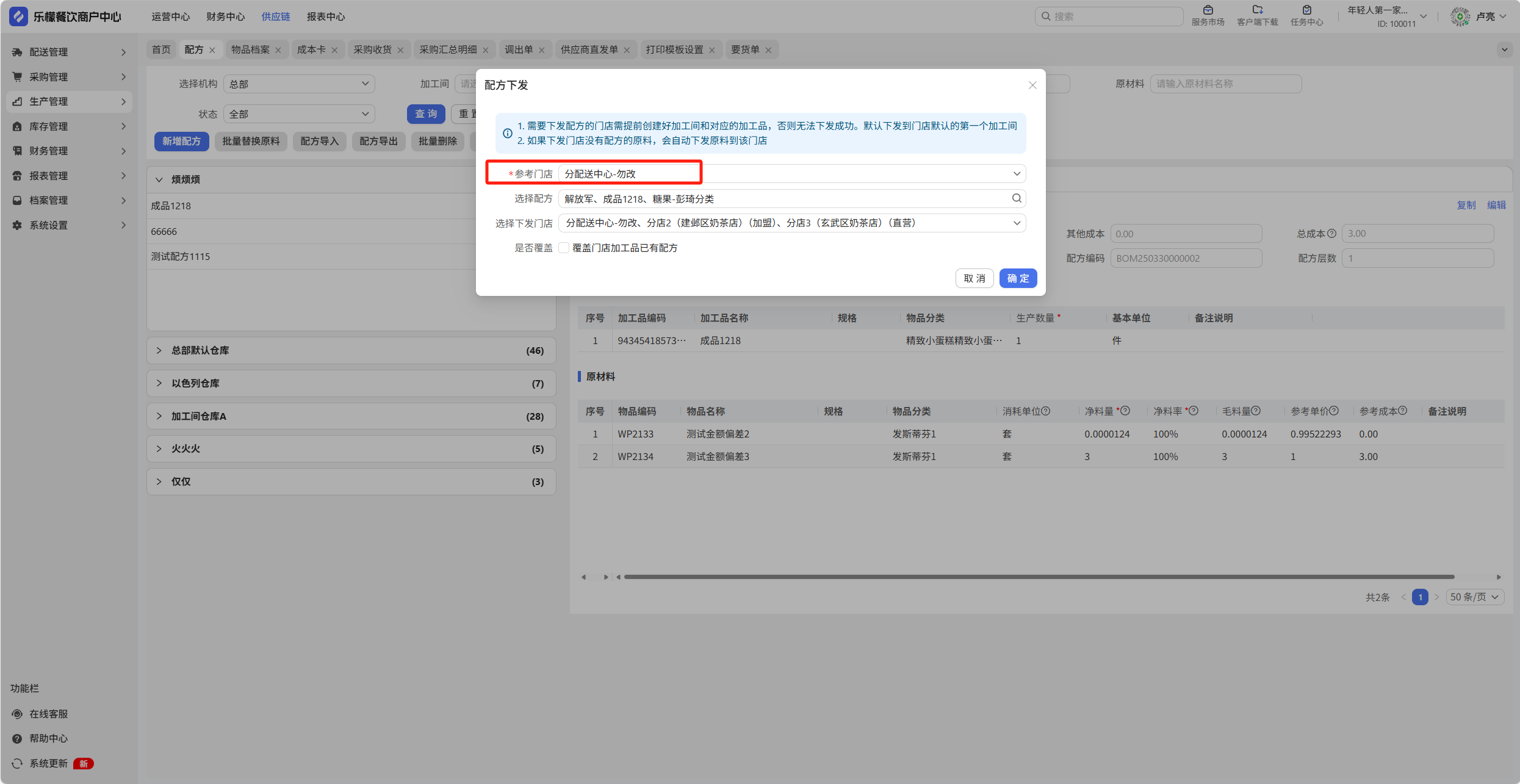Click the top 搜索 search box
The width and height of the screenshot is (1520, 784).
1109,16
